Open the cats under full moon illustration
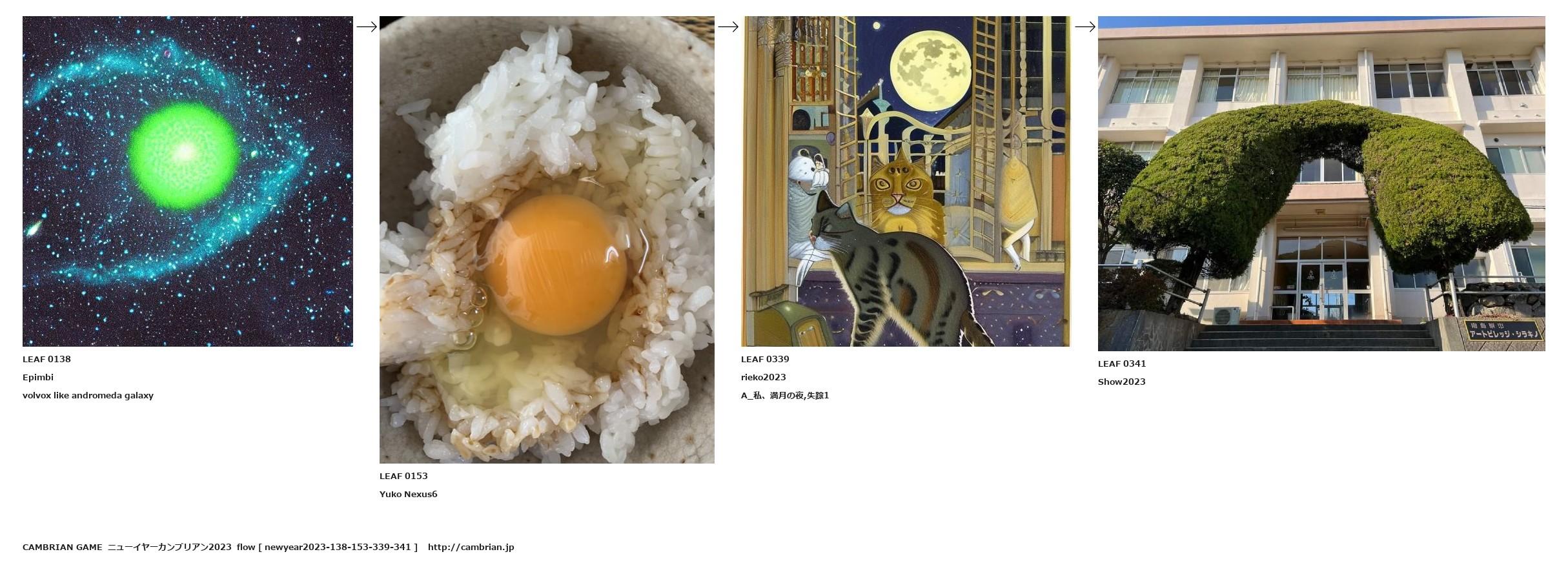Image resolution: width=1568 pixels, height=563 pixels. tap(906, 181)
